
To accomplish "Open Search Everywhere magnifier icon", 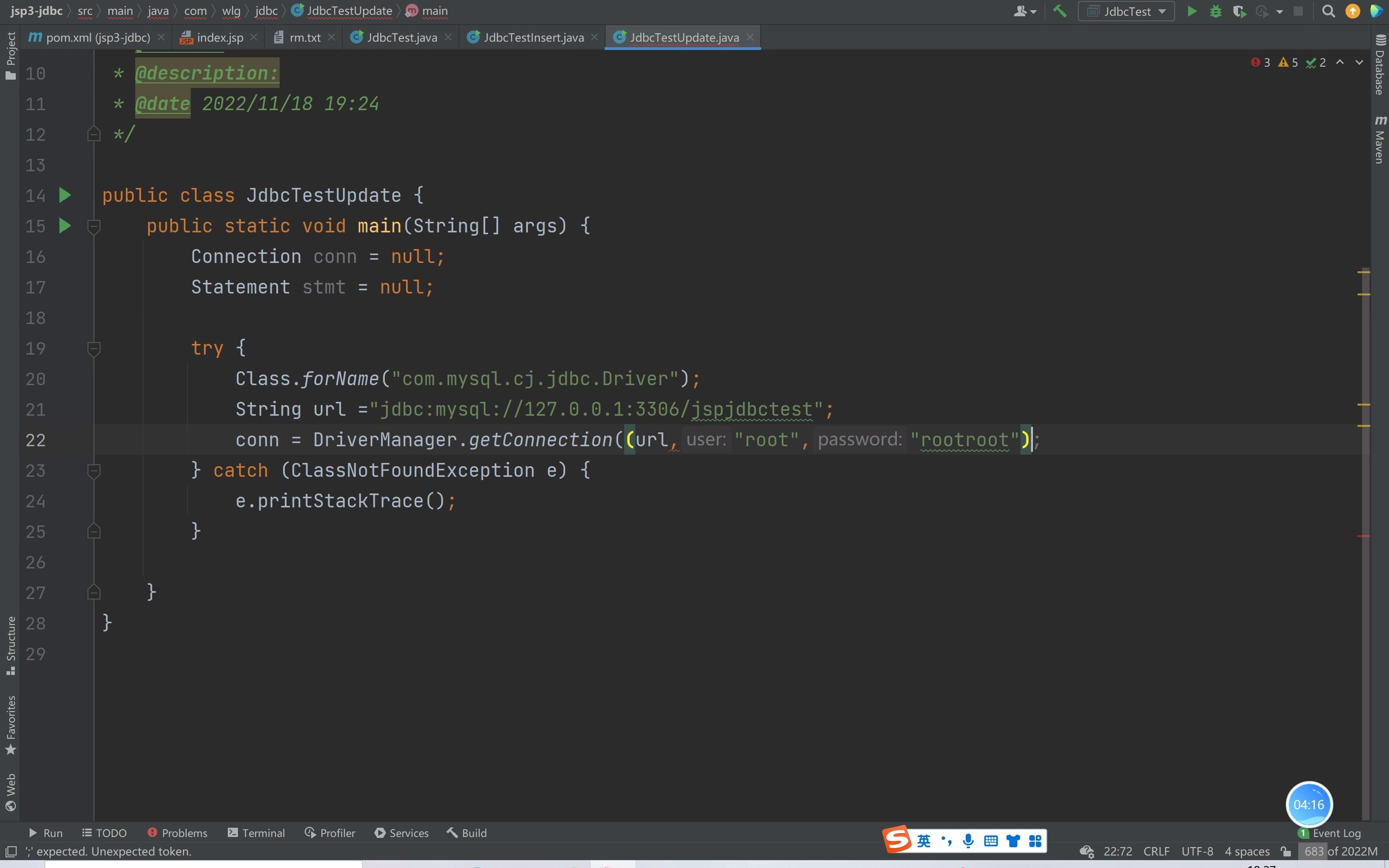I will click(x=1328, y=12).
